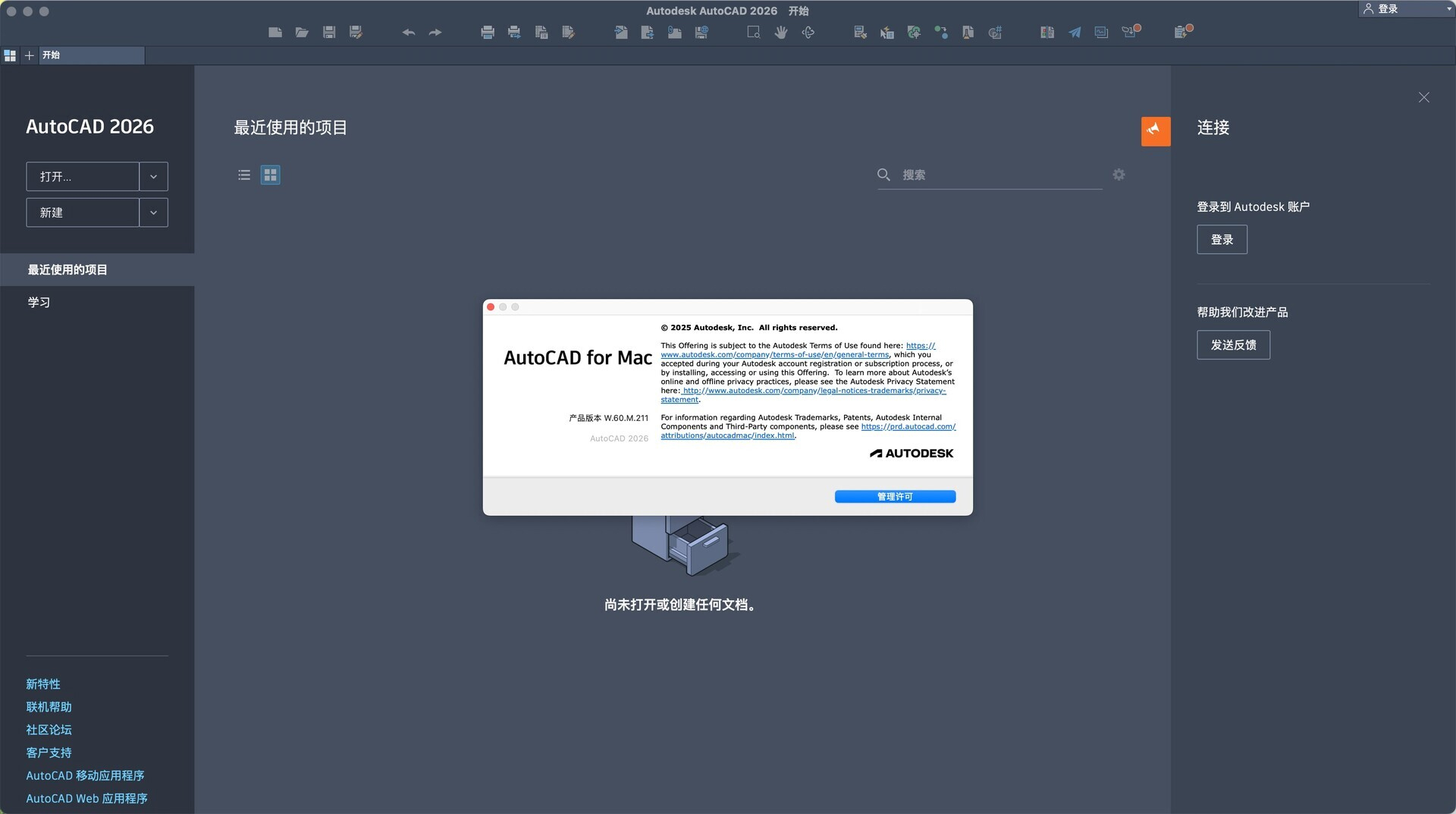Click the Import file icon

[621, 32]
